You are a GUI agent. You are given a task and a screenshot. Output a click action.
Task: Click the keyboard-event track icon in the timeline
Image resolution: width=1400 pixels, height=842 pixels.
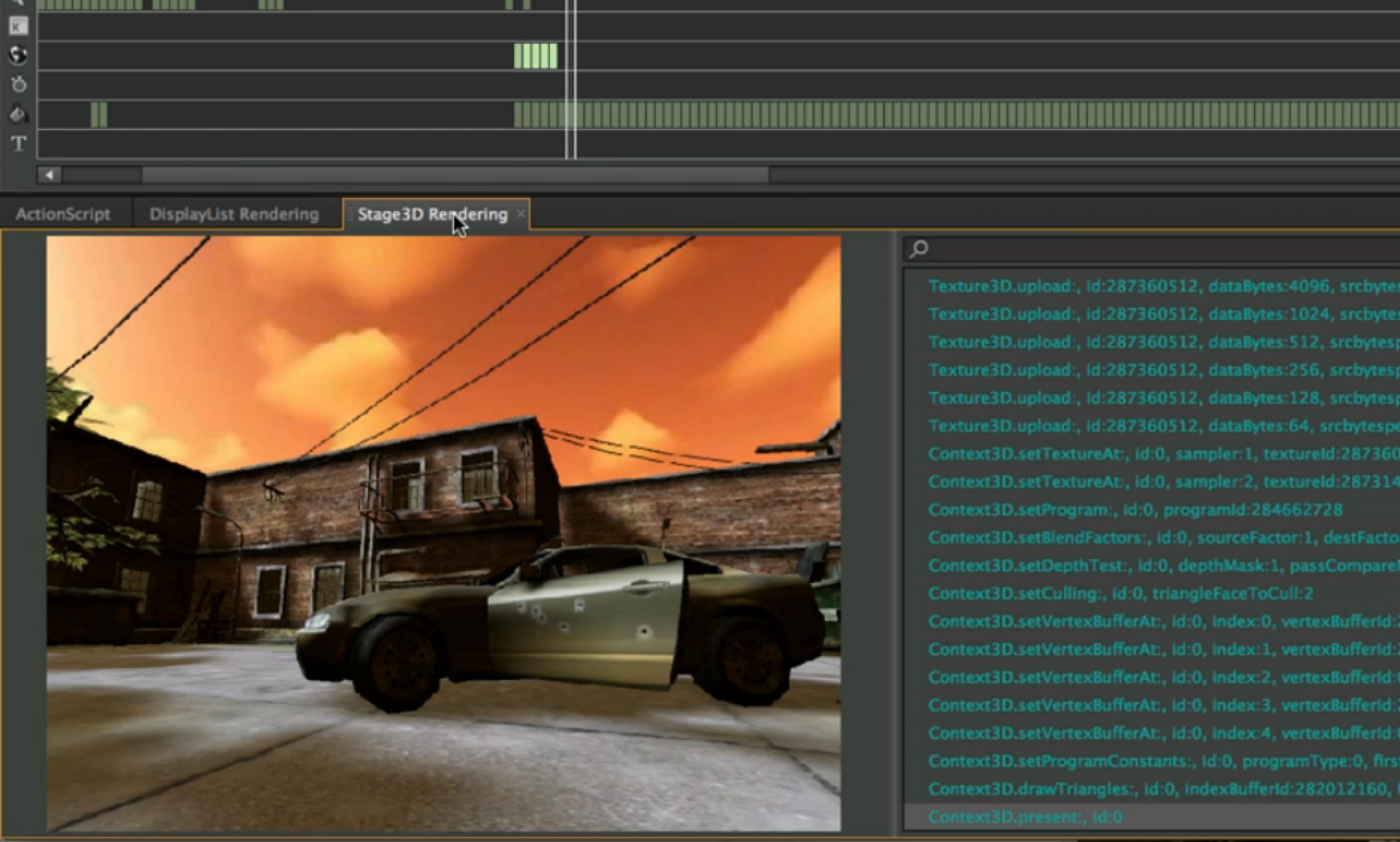point(18,26)
